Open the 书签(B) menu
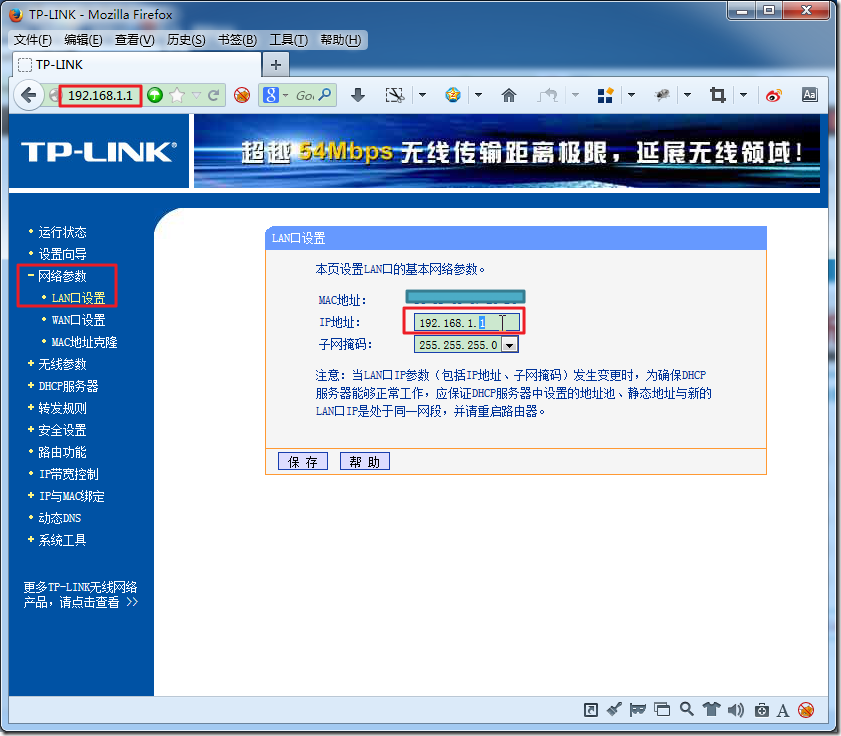Viewport: 841px width, 736px height. [x=237, y=40]
